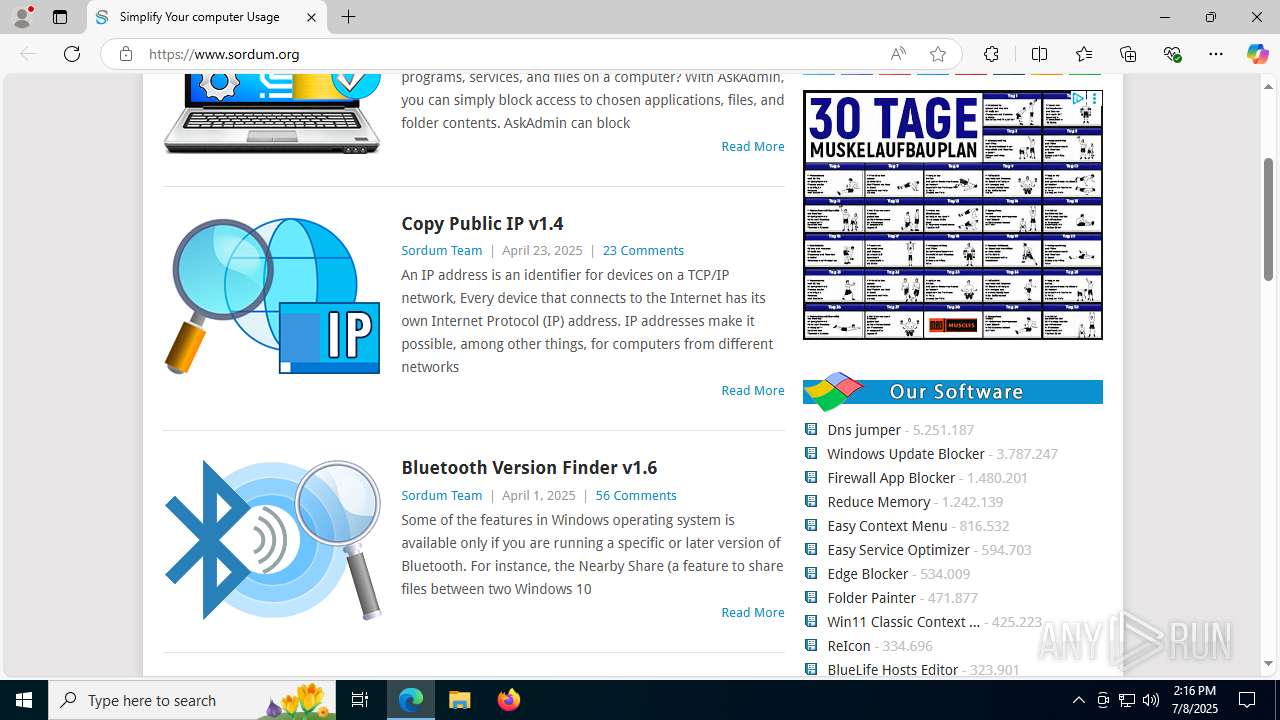Open the 23 Comments link
This screenshot has width=1280, height=720.
pyautogui.click(x=643, y=250)
